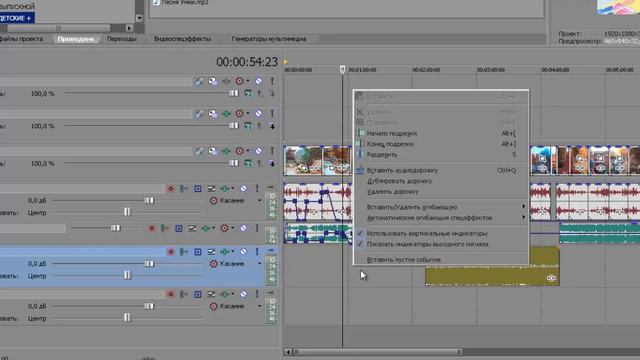This screenshot has width=640, height=360.
Task: Click the playhead marker on the time ruler
Action: (342, 70)
